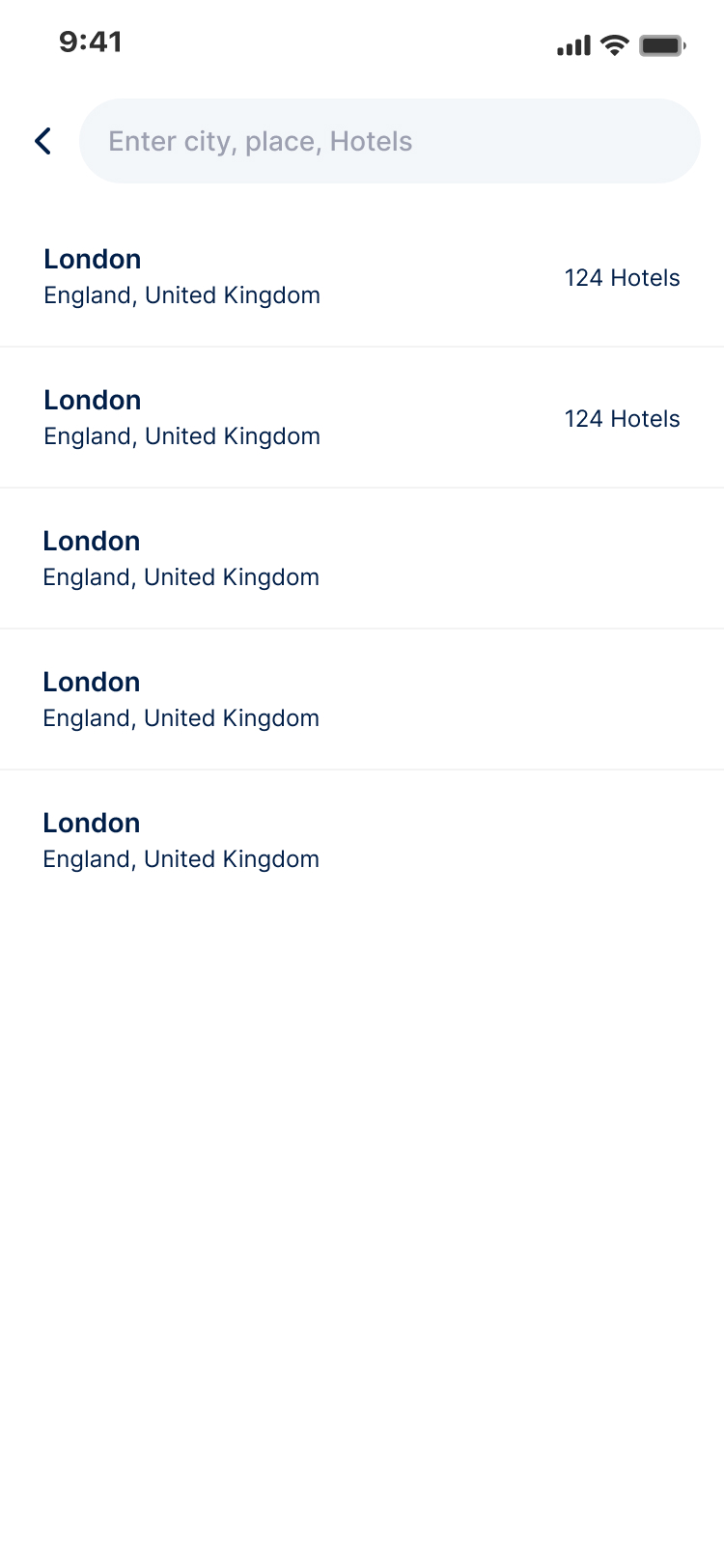The height and width of the screenshot is (1568, 724).
Task: Tap first result's 'England, United Kingdom' subtitle
Action: [x=181, y=295]
